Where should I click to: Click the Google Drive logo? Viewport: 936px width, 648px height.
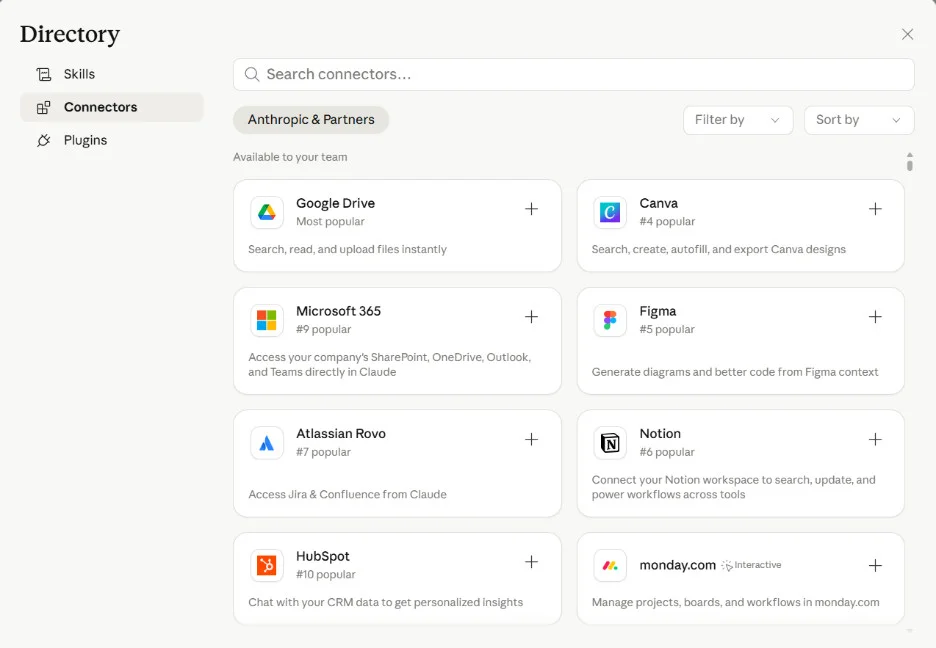coord(267,212)
